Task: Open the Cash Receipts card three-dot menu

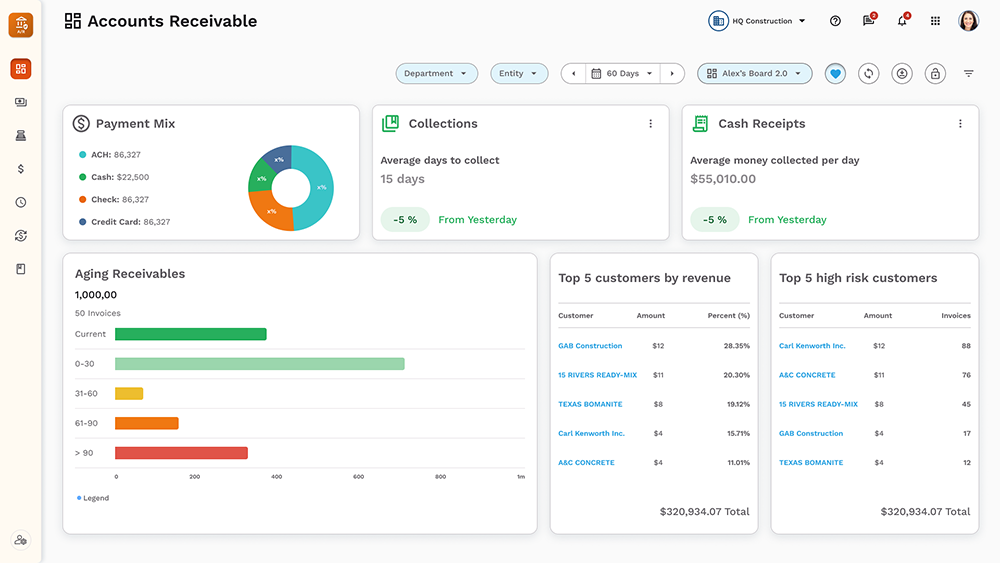Action: (x=960, y=124)
